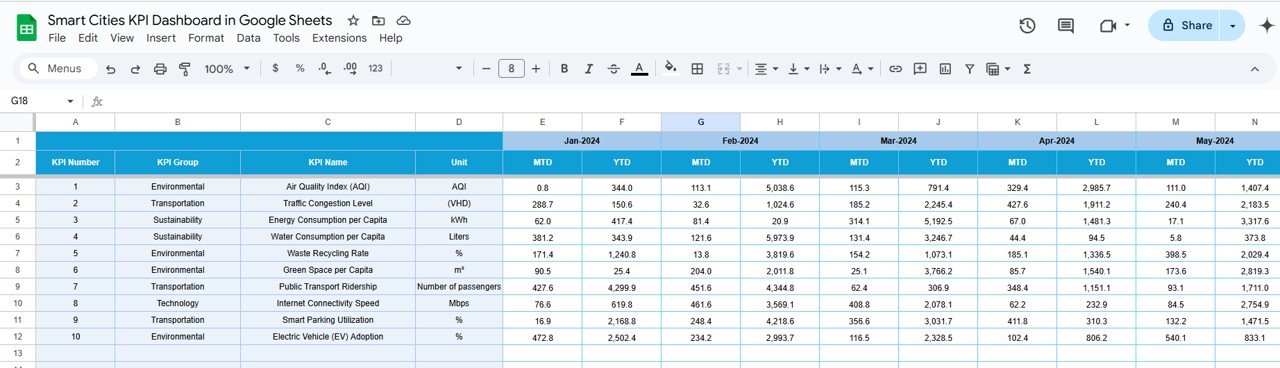Open the borders tool
The image size is (1280, 368).
697,69
